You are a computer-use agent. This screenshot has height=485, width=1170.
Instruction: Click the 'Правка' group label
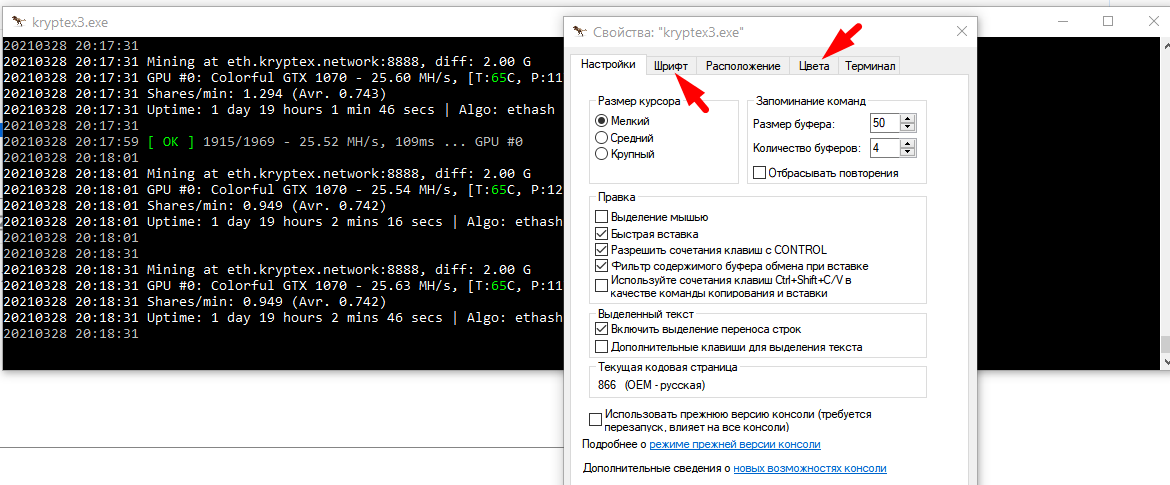tap(616, 198)
